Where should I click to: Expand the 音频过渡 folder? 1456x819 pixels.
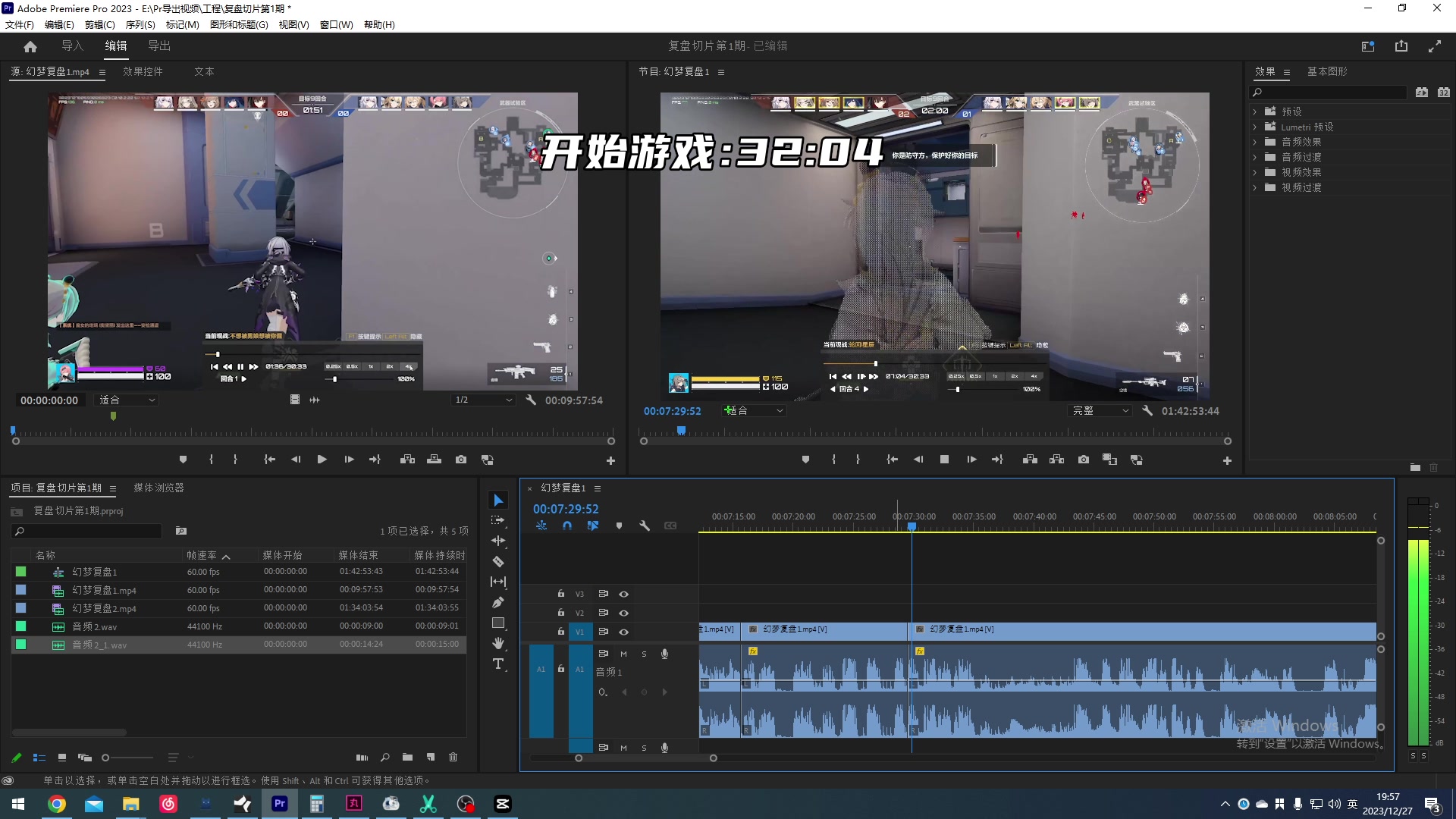tap(1254, 157)
